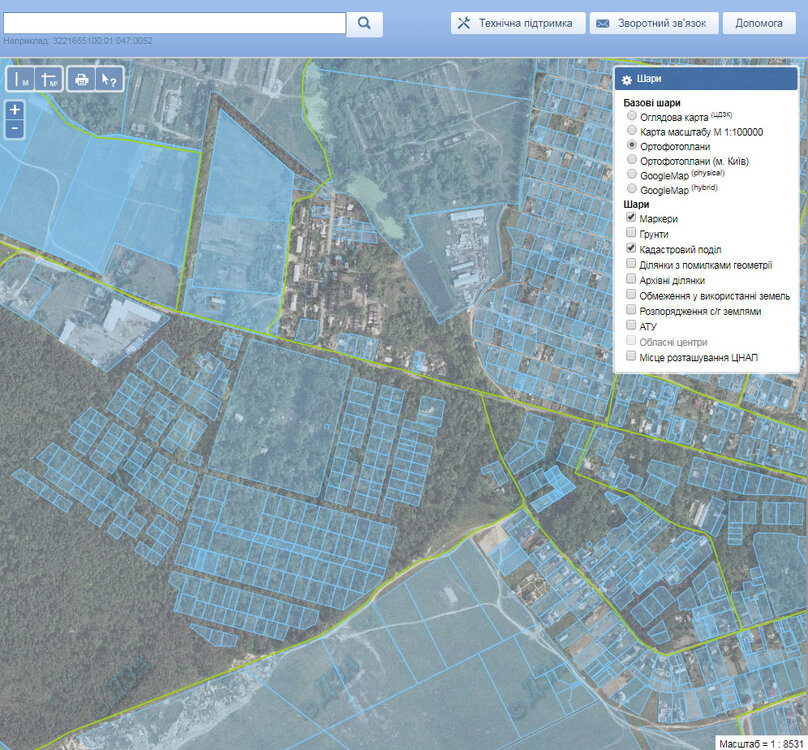
Task: Select Ортофотоплани base layer
Action: (x=632, y=145)
